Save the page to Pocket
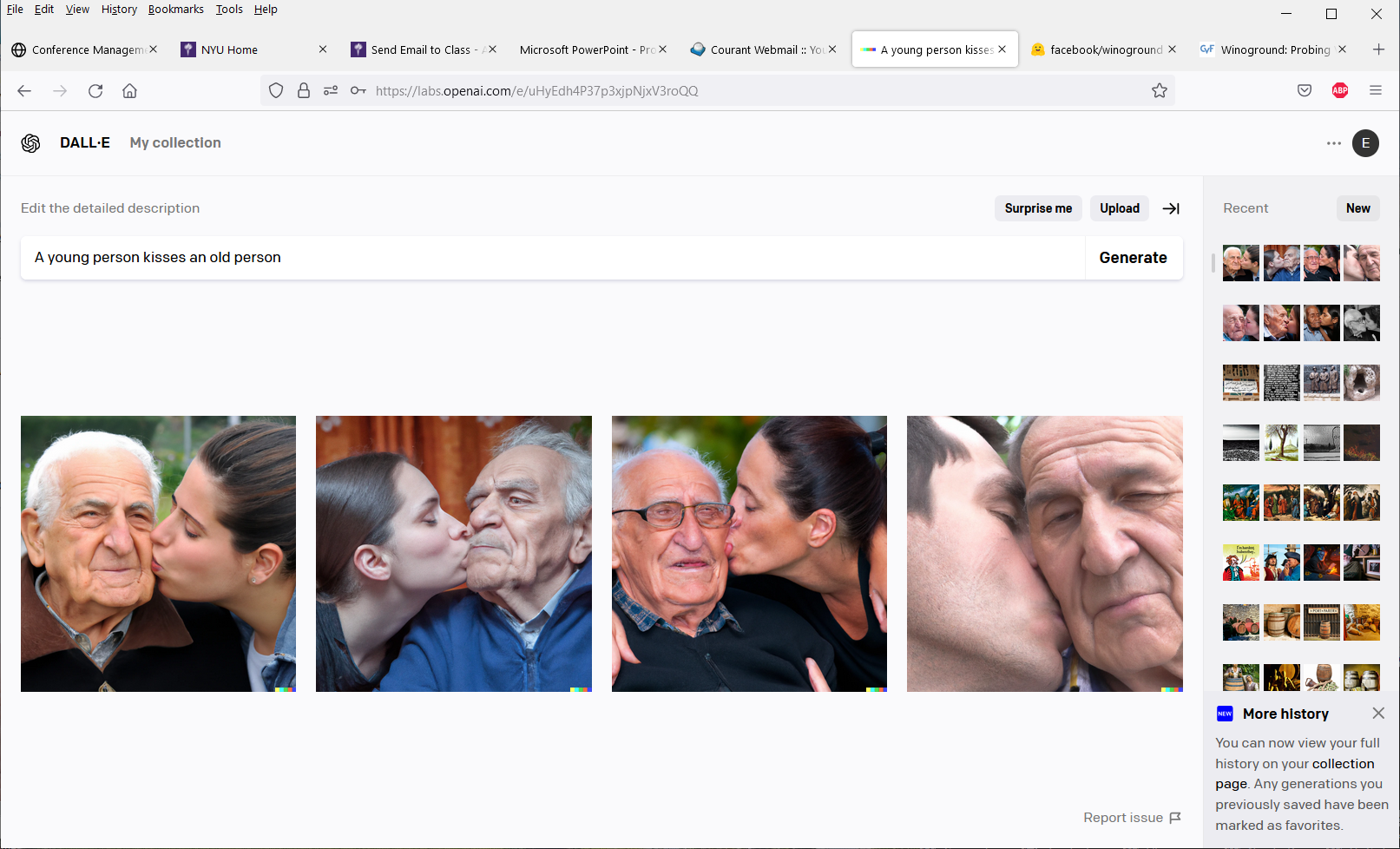Screen dimensions: 1400x849 [x=1304, y=91]
